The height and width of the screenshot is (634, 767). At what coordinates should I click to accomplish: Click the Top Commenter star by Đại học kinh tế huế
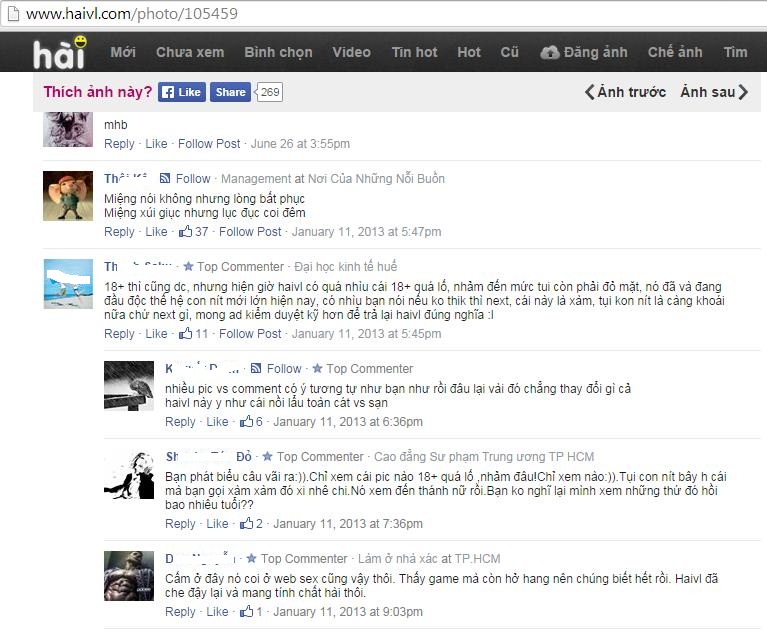point(188,267)
